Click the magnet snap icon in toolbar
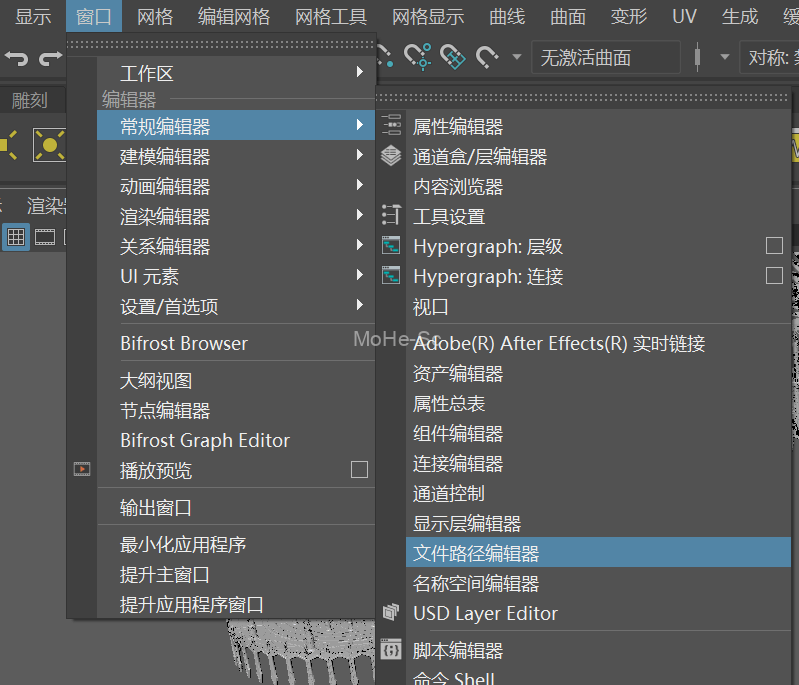The height and width of the screenshot is (685, 799). coord(488,57)
